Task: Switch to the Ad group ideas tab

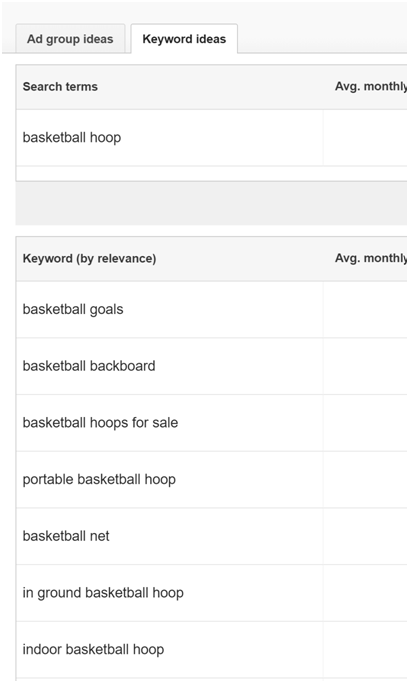Action: pyautogui.click(x=70, y=39)
